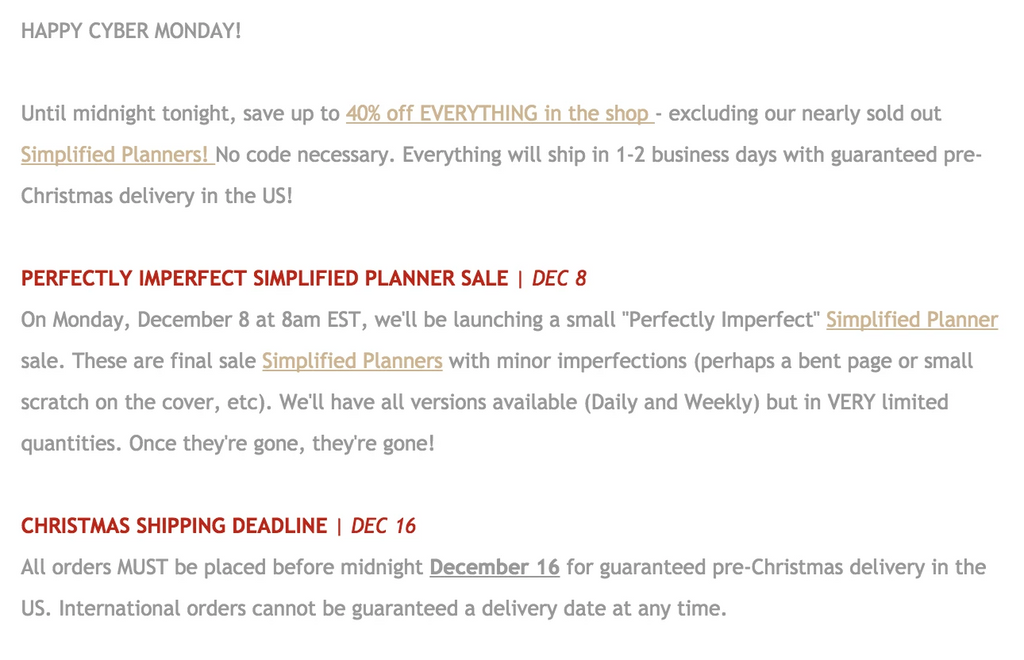Open Simplified Planner link after "Perfectly Imperfect"
1024x660 pixels.
tap(911, 320)
